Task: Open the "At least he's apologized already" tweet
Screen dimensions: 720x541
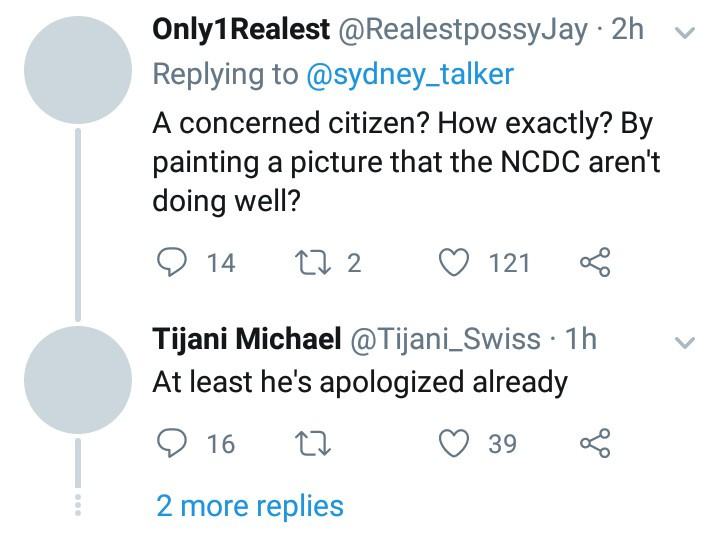Action: click(360, 383)
